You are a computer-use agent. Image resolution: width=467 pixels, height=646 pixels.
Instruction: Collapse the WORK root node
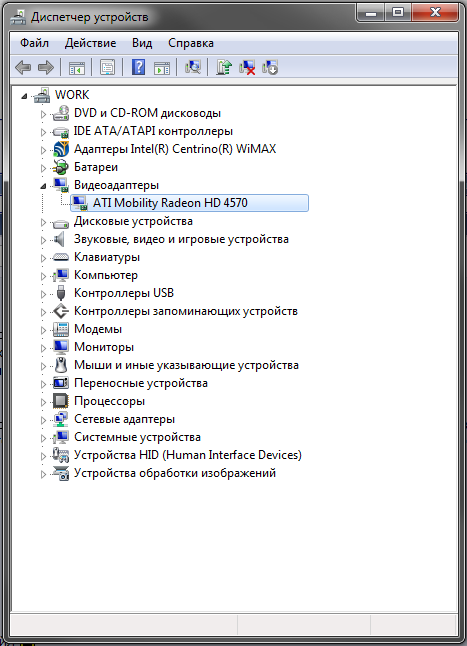pyautogui.click(x=24, y=96)
